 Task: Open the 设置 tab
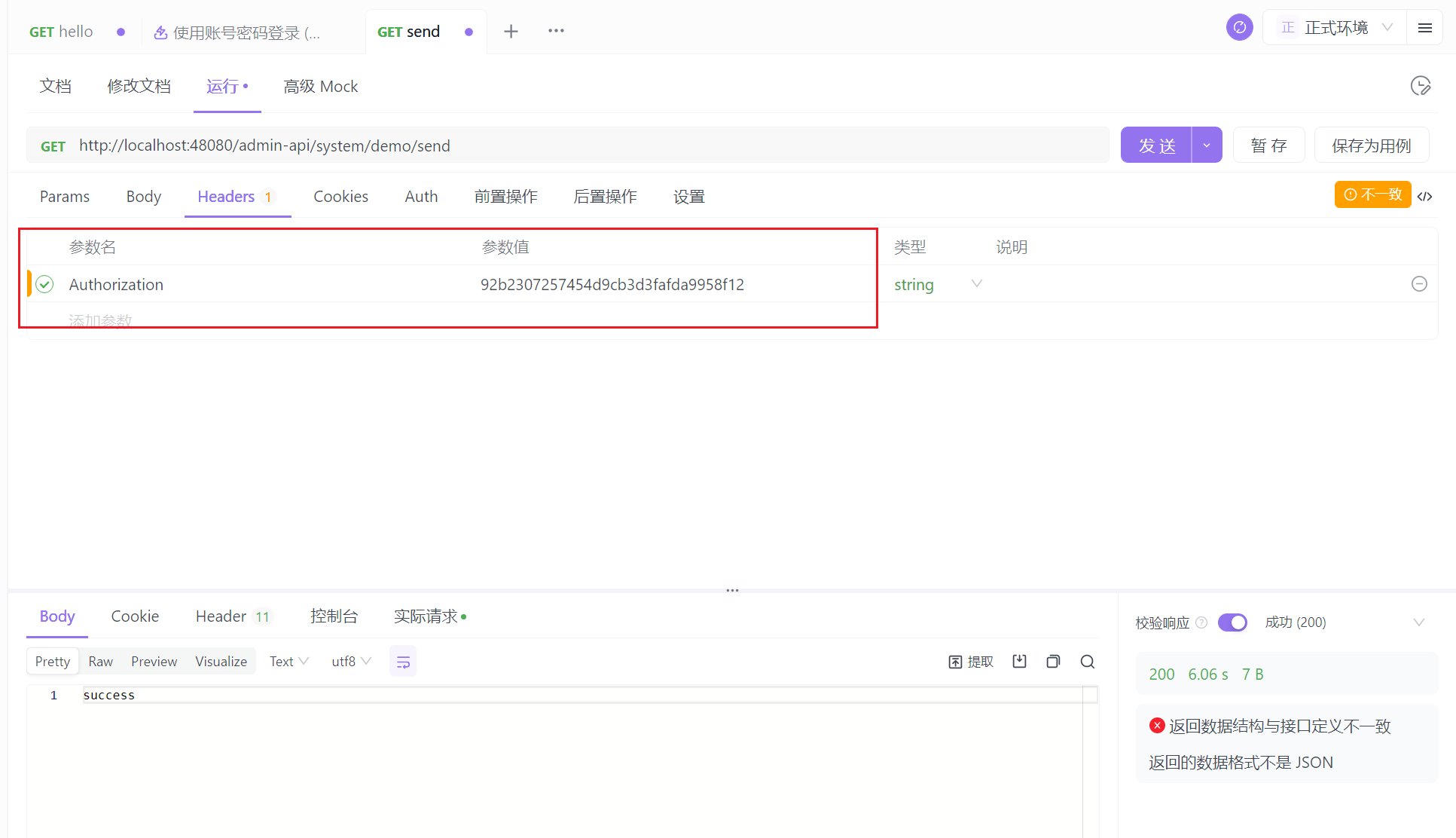tap(688, 197)
